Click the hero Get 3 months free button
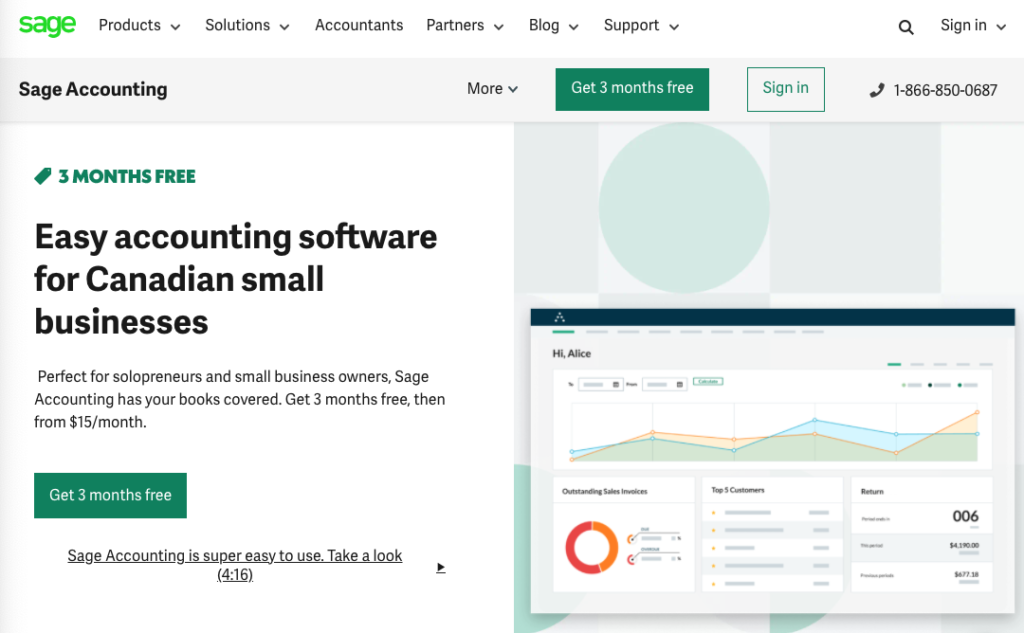The height and width of the screenshot is (633, 1024). (x=110, y=495)
